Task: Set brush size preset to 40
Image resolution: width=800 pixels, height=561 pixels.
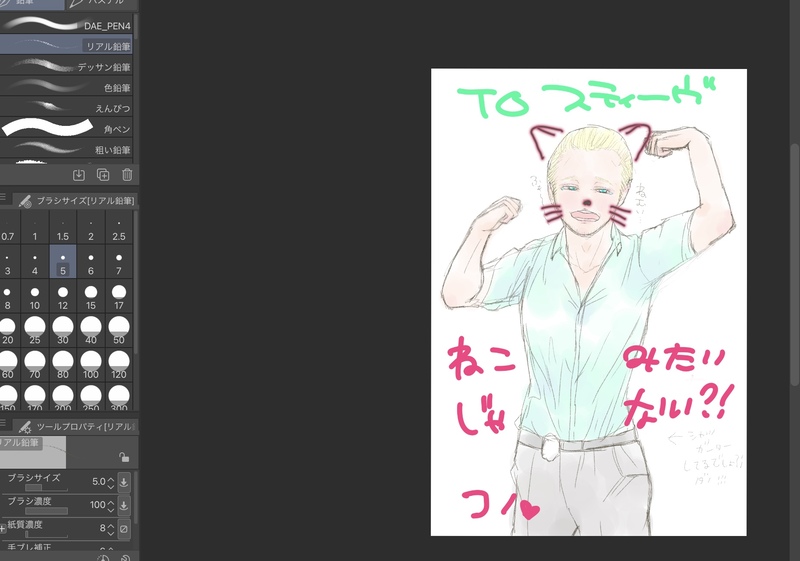Action: pyautogui.click(x=91, y=330)
